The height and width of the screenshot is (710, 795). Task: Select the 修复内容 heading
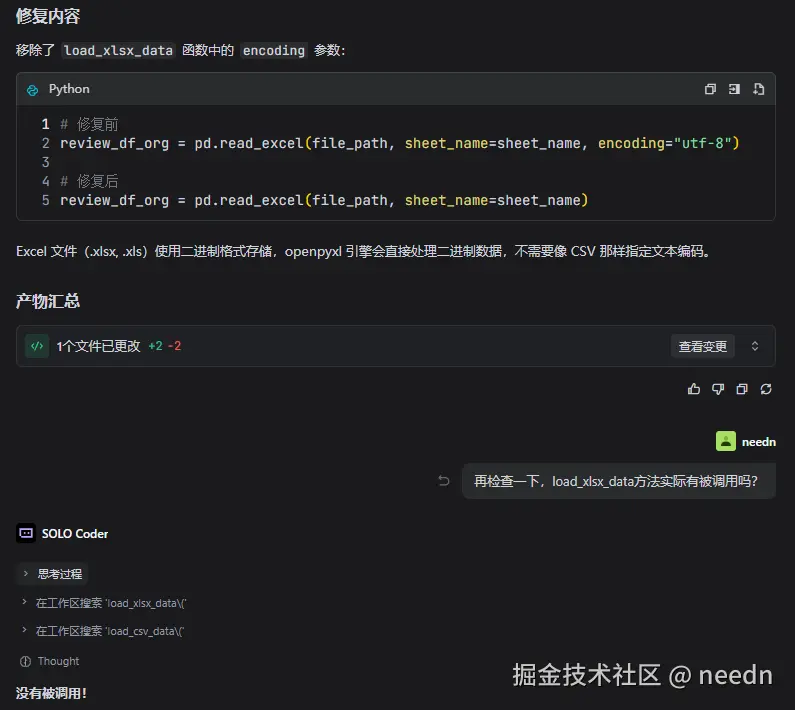click(48, 16)
